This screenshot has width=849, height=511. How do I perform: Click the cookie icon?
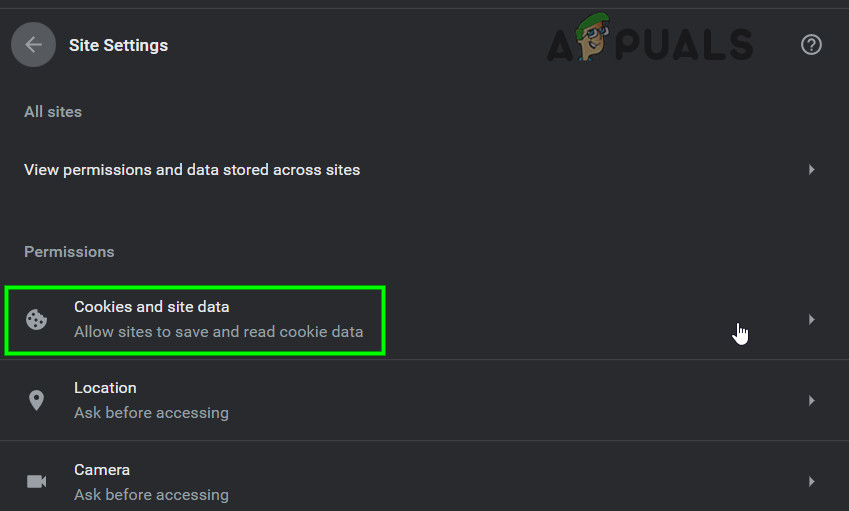click(x=37, y=320)
